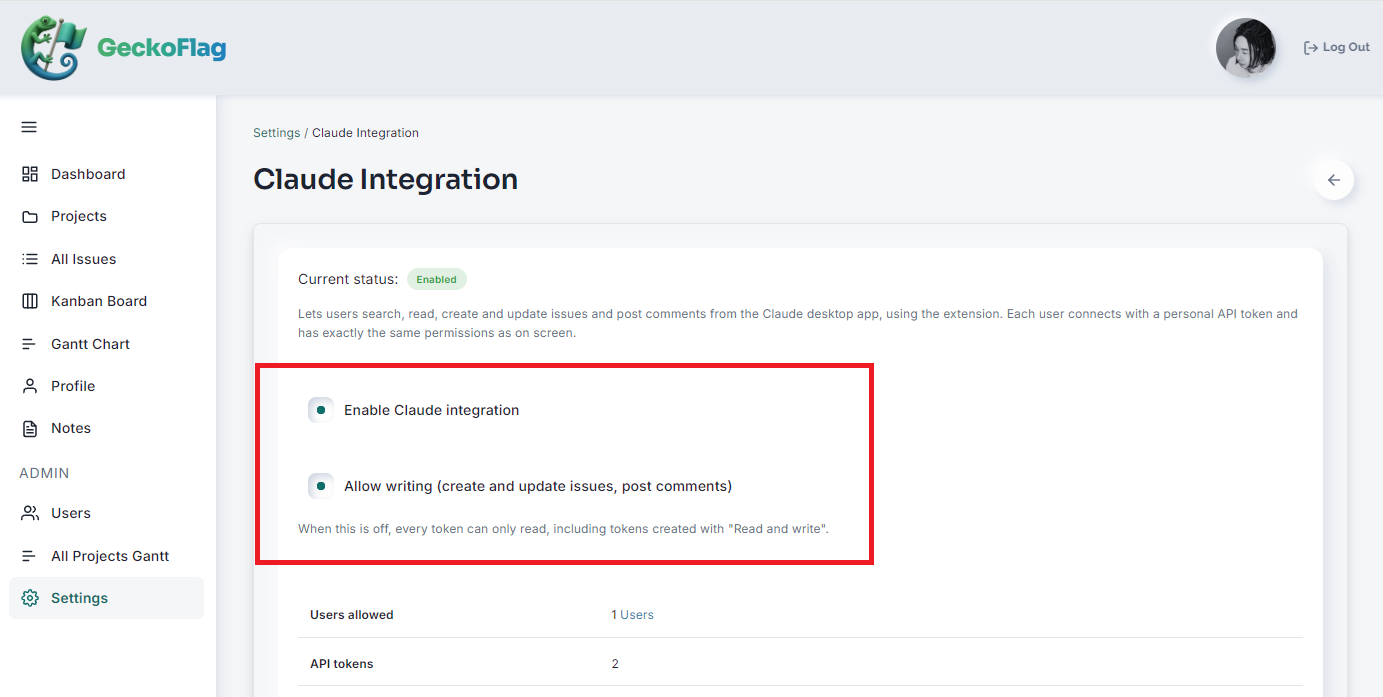Go back using the arrow button
This screenshot has width=1383, height=697.
coord(1334,180)
